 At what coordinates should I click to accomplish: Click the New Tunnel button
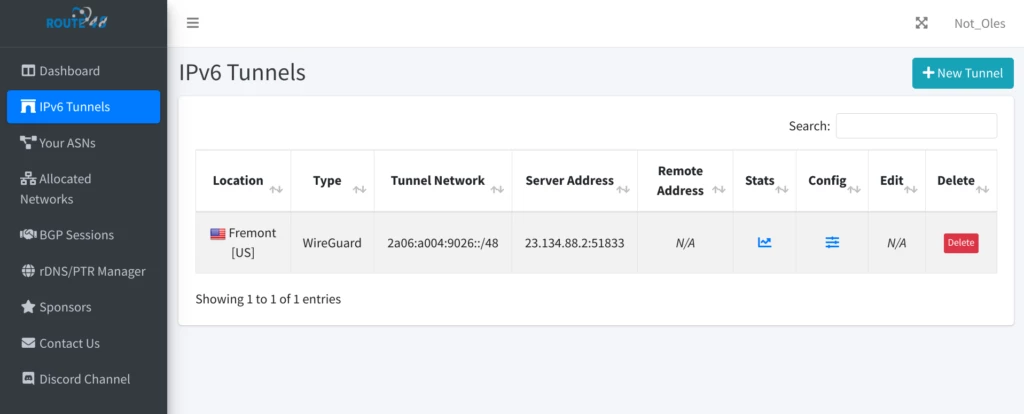[962, 73]
